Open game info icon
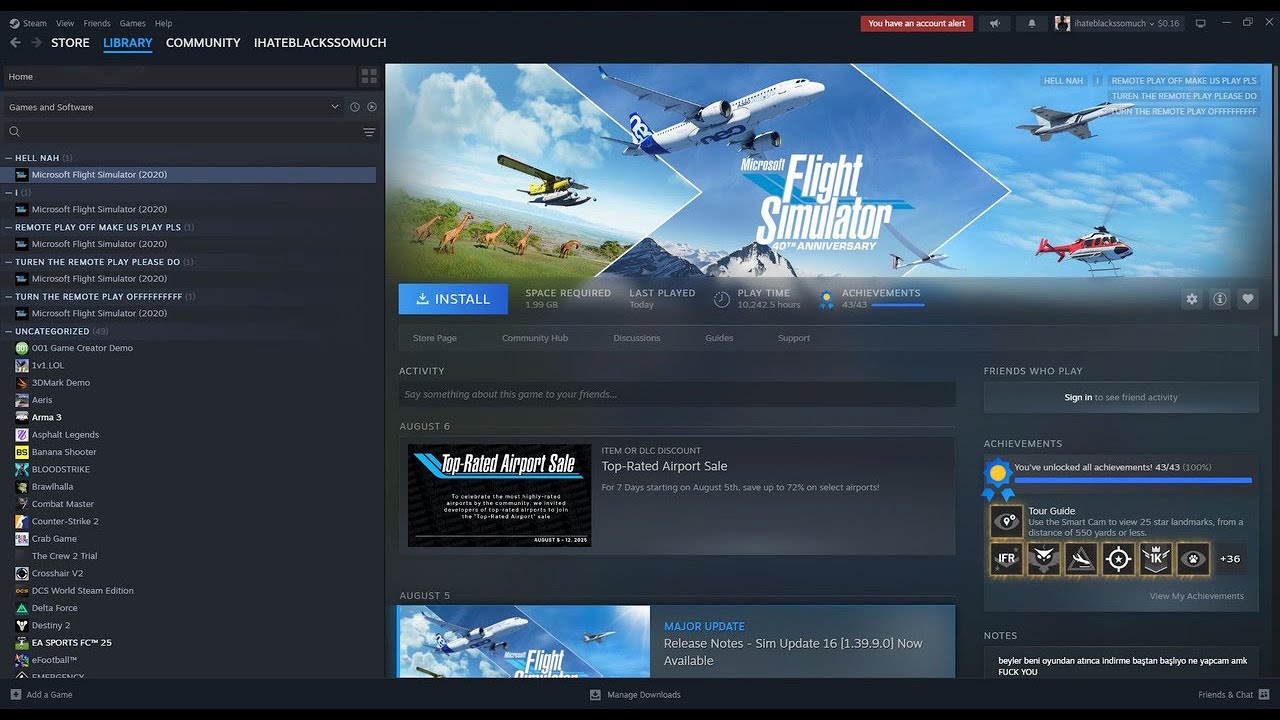 [1219, 299]
